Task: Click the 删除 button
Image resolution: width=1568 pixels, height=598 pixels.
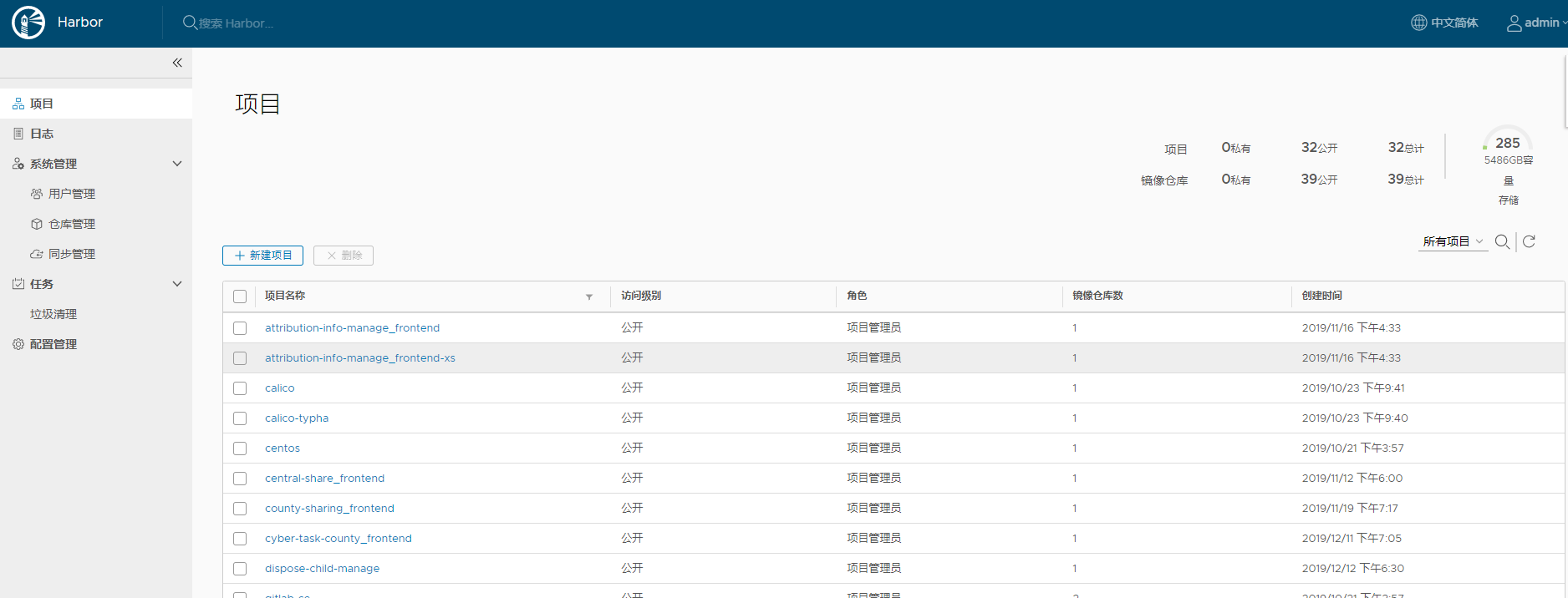Action: click(344, 256)
